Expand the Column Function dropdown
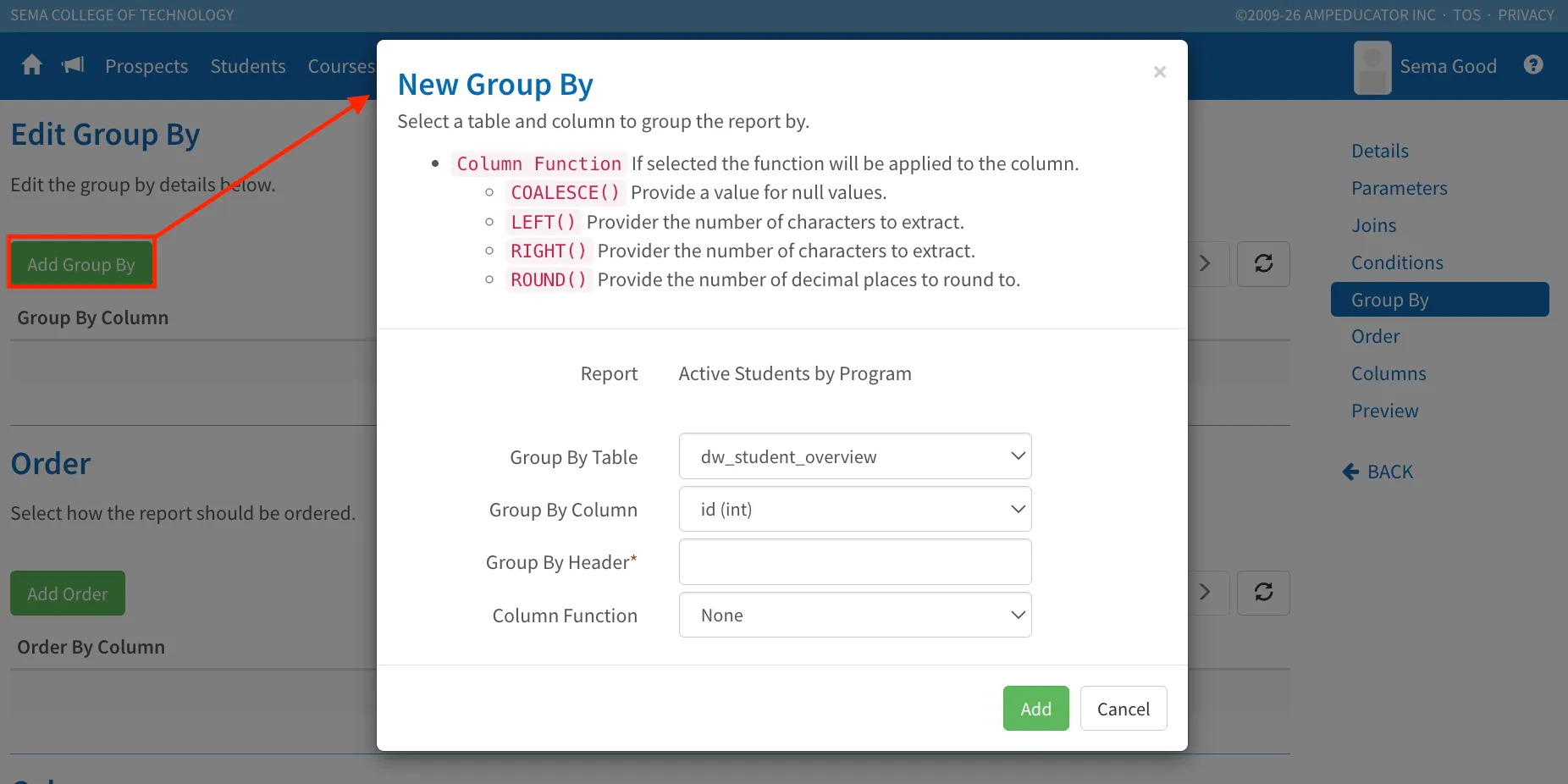This screenshot has width=1568, height=784. point(855,615)
